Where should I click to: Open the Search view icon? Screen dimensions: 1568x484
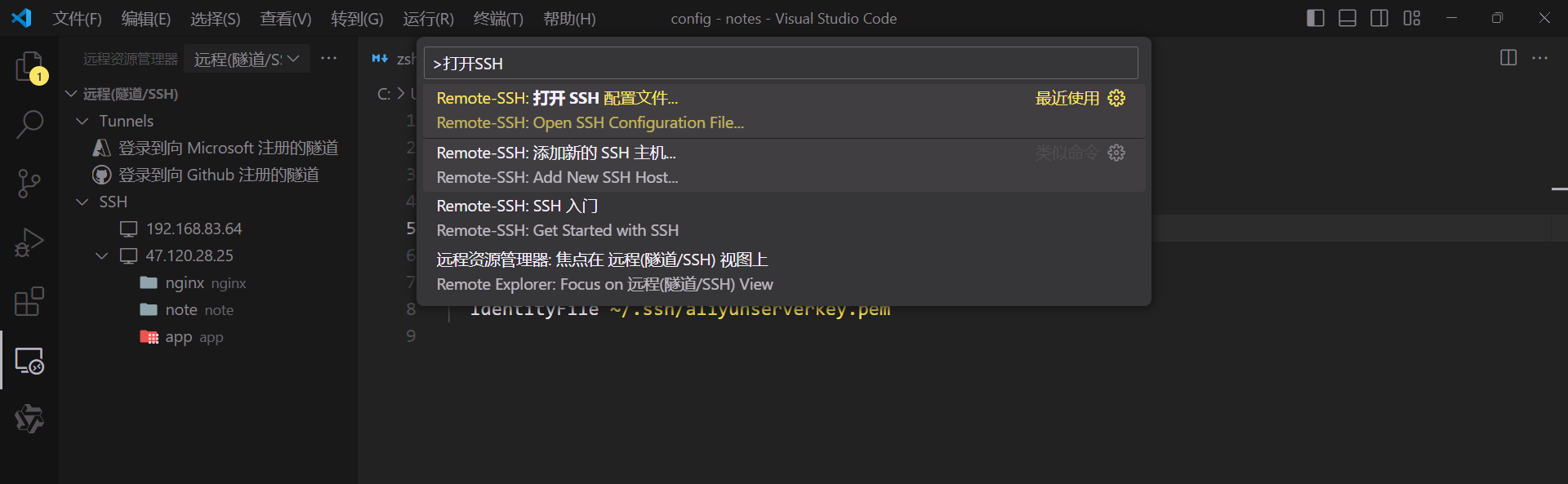click(29, 125)
